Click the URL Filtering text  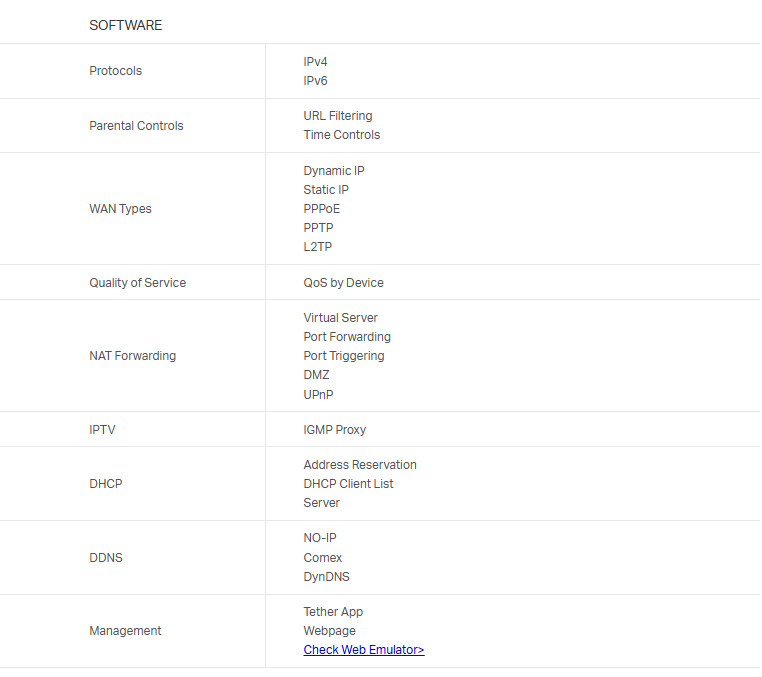tap(337, 116)
